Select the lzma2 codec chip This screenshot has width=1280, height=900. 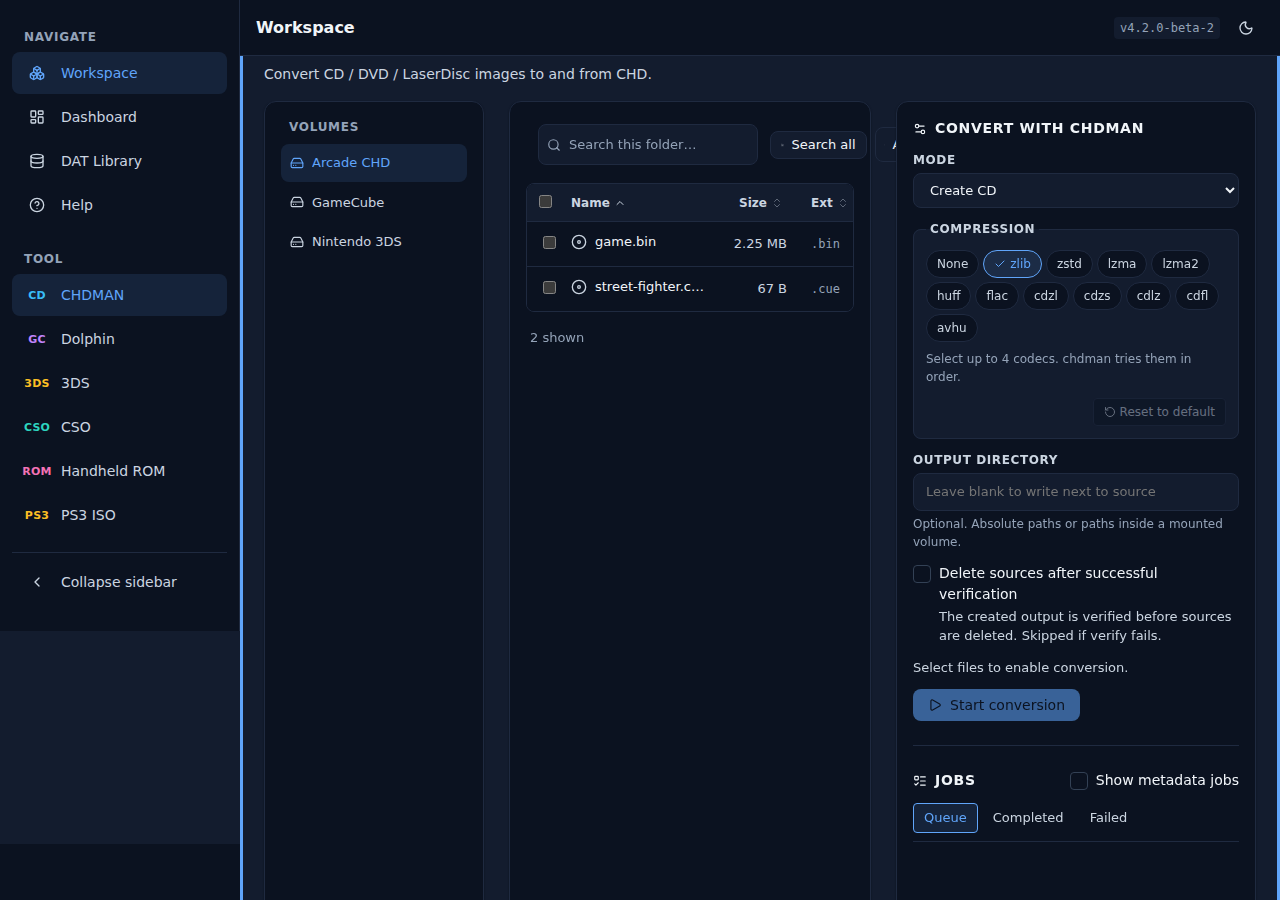click(1180, 264)
